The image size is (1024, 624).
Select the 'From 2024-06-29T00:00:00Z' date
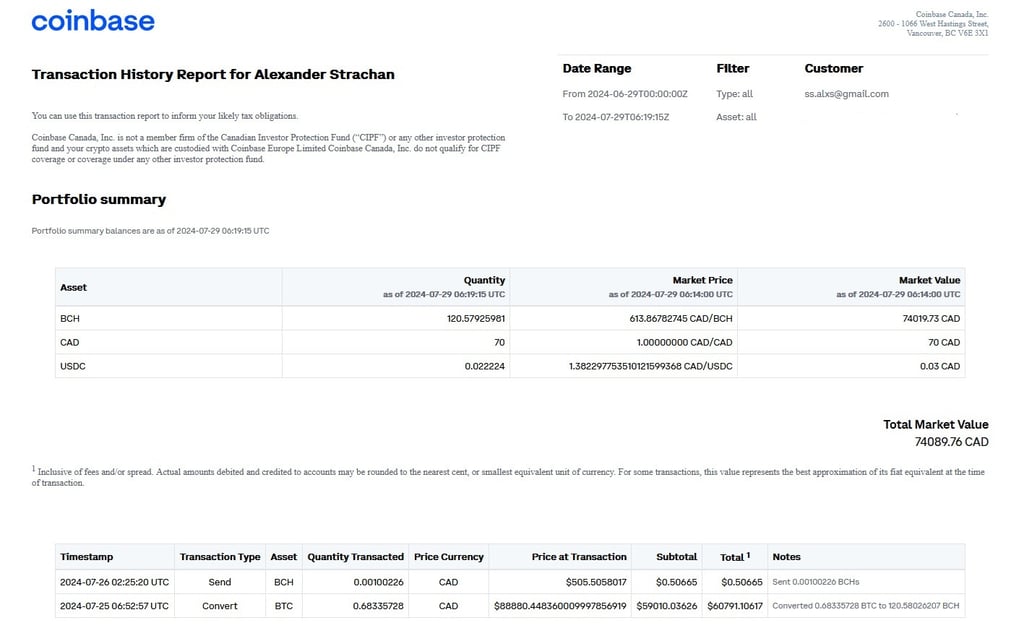click(625, 94)
